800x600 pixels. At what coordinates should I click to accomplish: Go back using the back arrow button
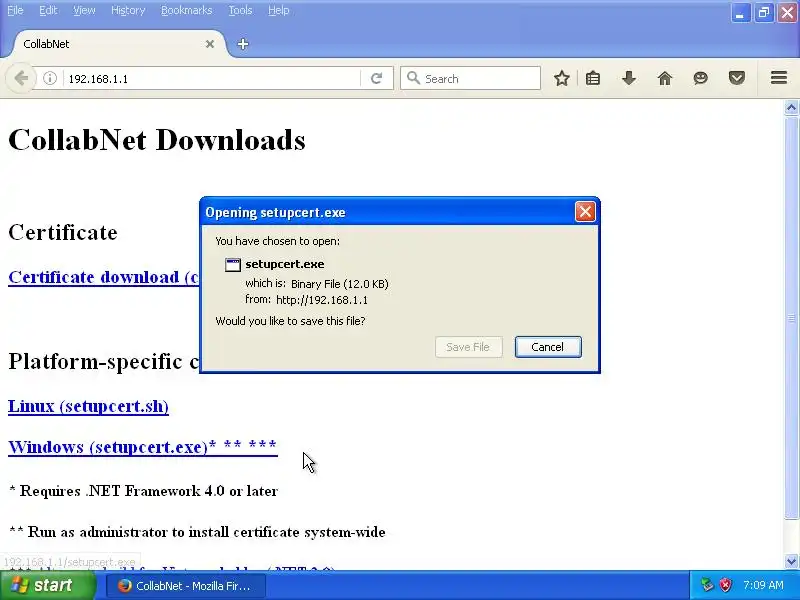click(20, 79)
